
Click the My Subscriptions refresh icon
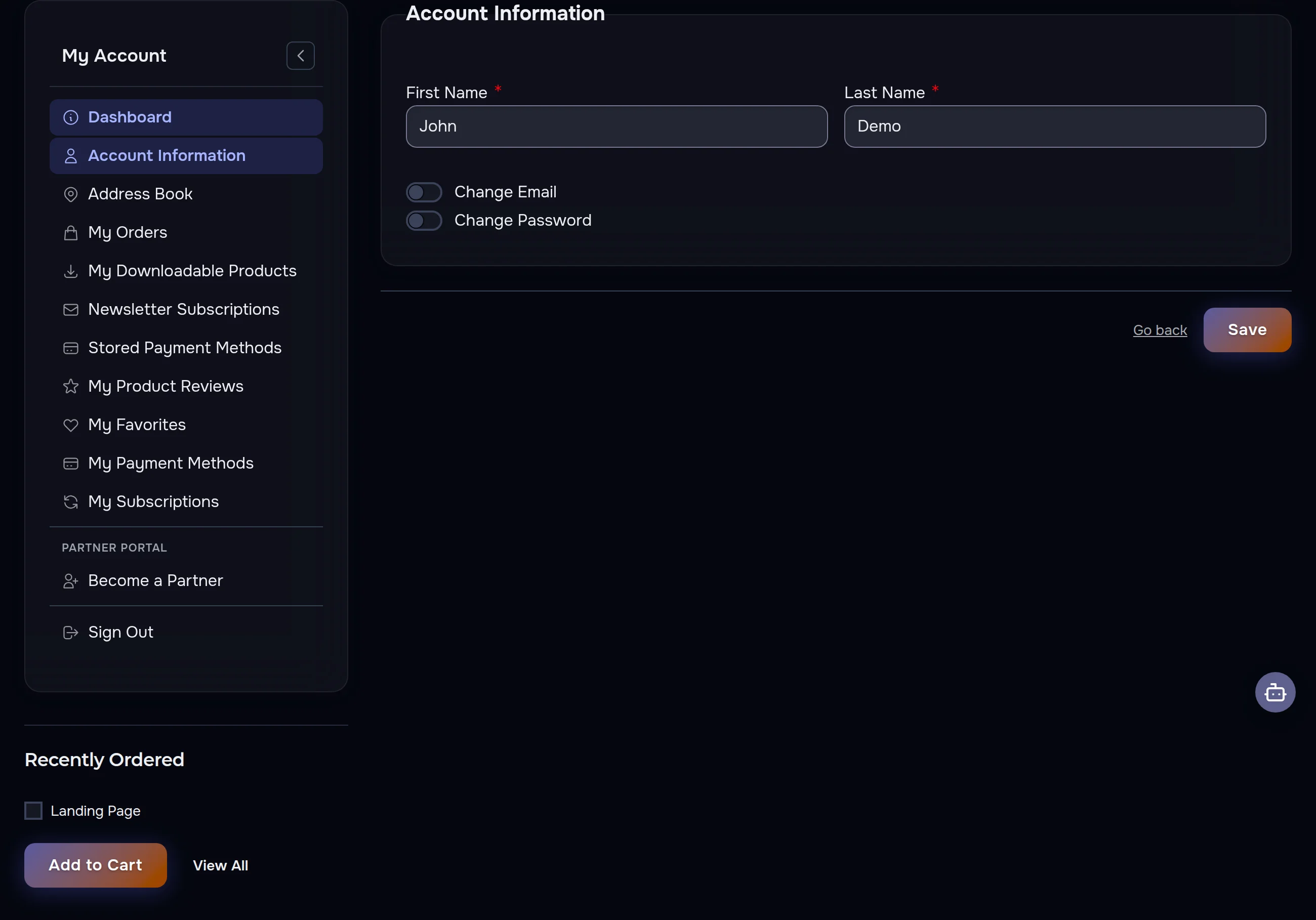click(x=70, y=501)
